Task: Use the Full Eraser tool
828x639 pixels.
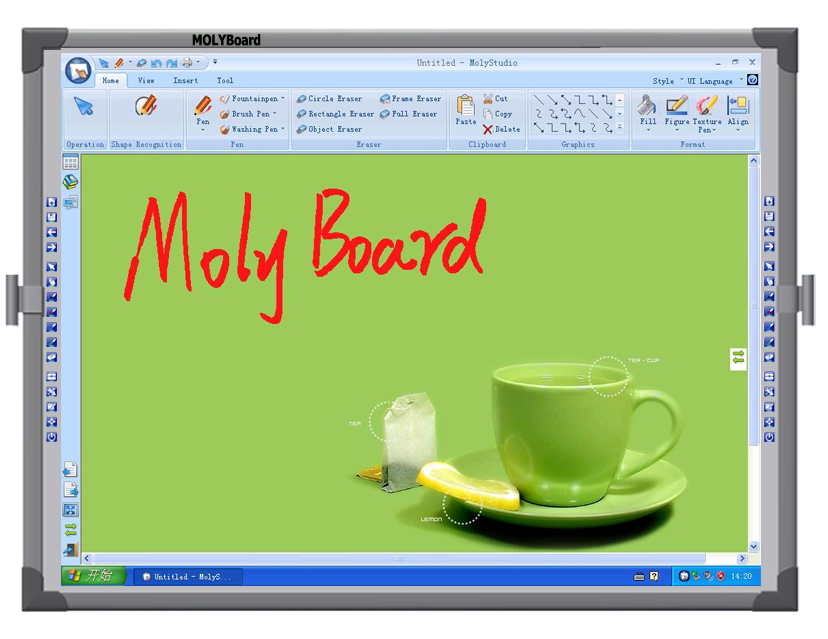Action: tap(408, 114)
